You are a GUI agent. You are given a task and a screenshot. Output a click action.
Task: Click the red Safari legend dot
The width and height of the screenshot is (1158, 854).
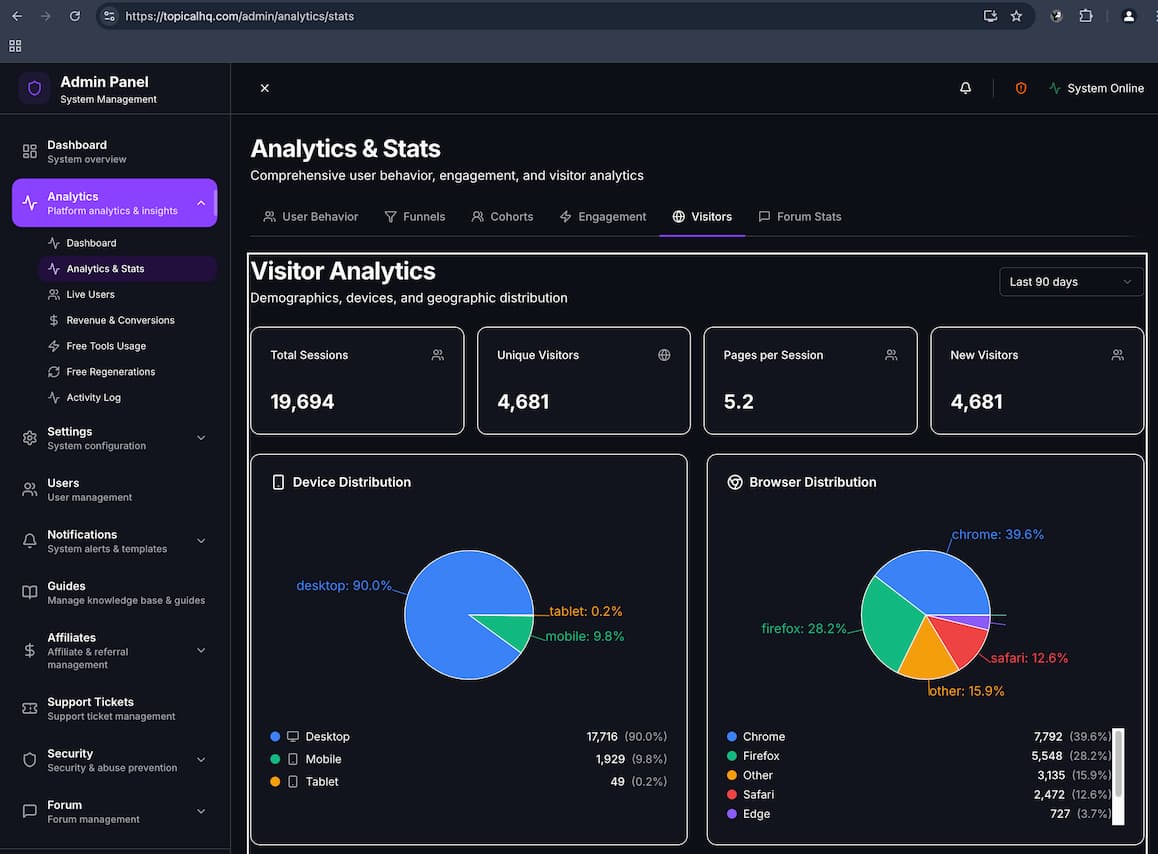point(732,794)
